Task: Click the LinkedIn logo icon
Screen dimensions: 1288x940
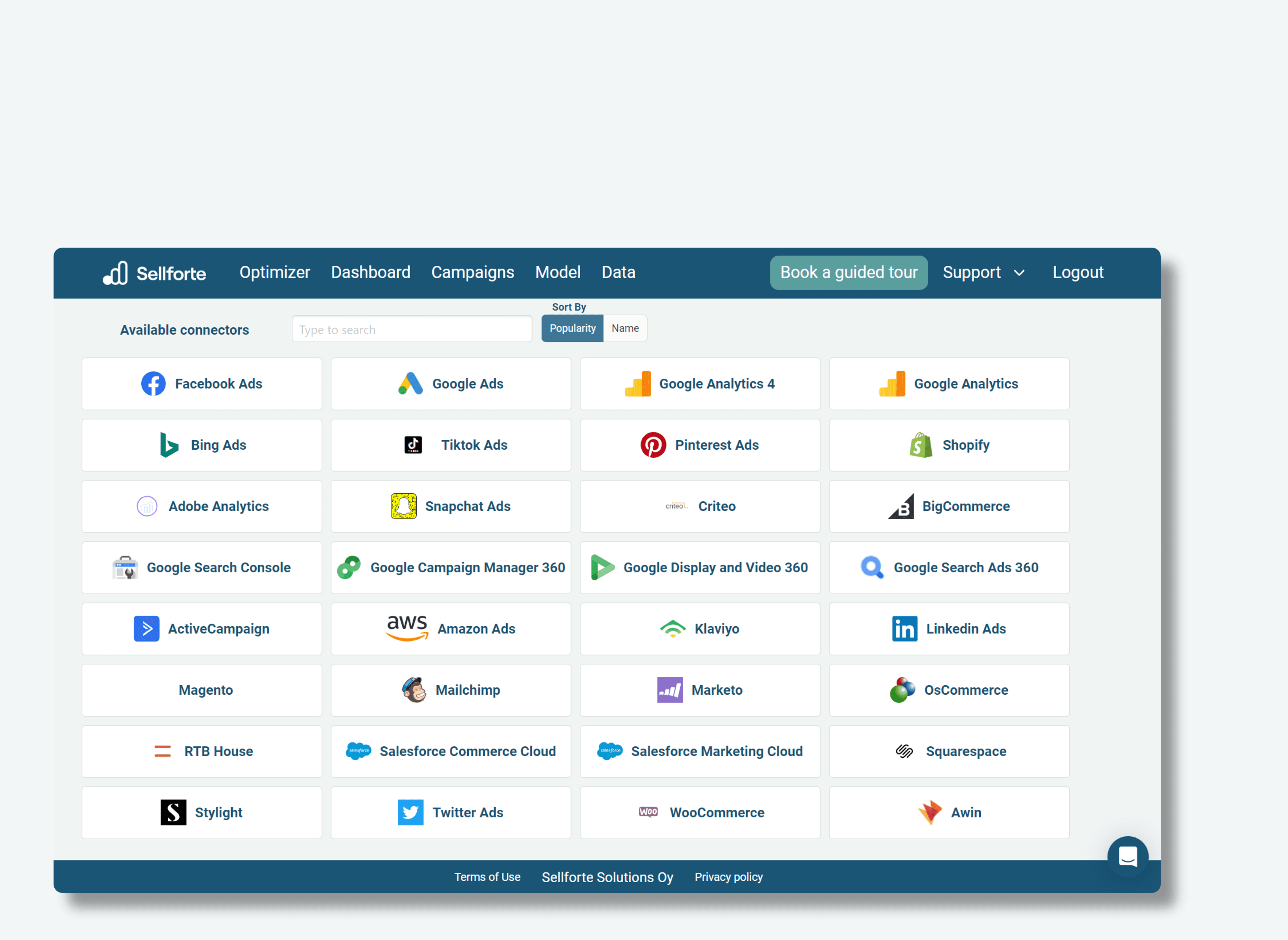Action: point(904,629)
